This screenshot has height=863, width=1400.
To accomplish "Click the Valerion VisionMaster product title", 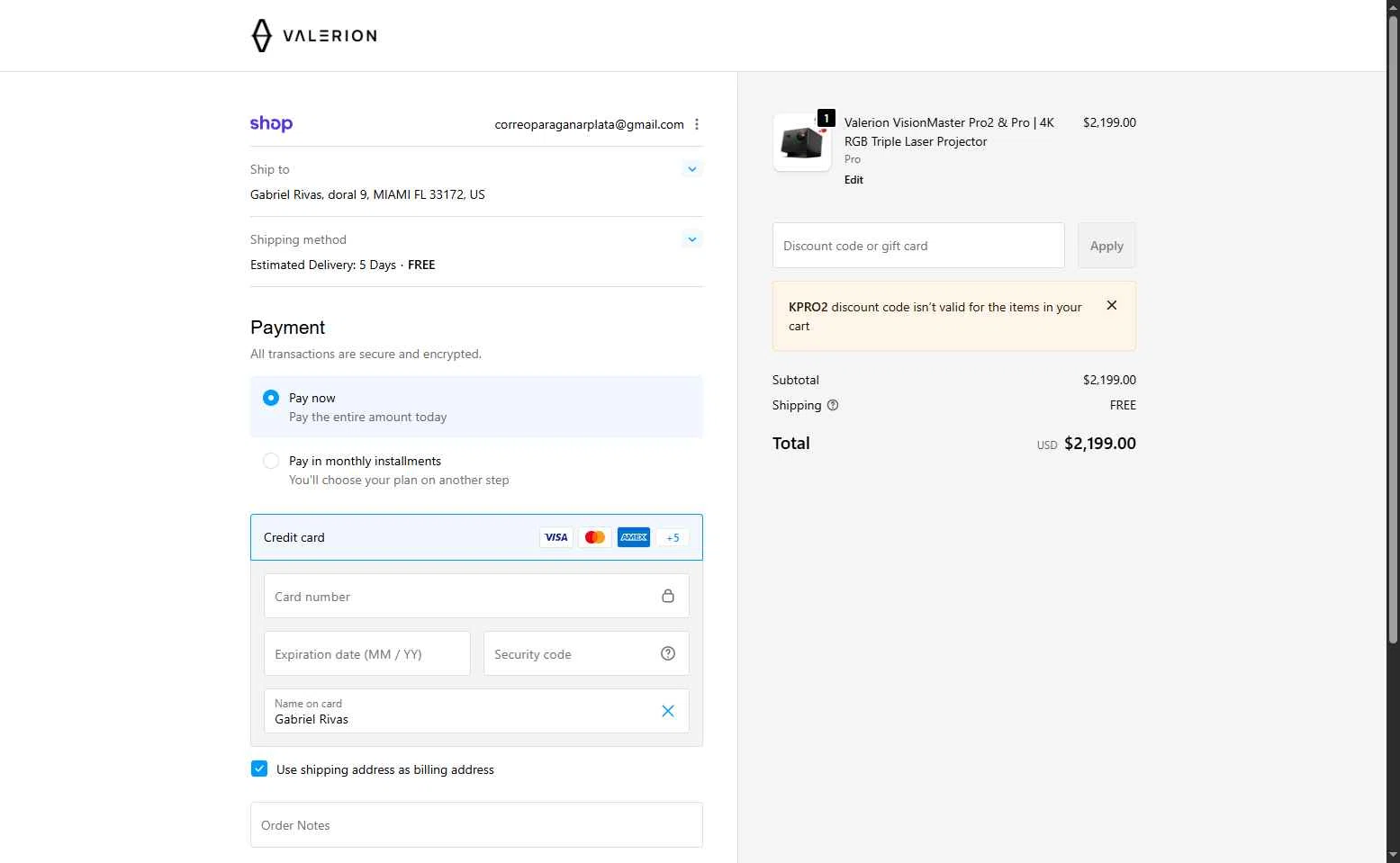I will [x=949, y=132].
